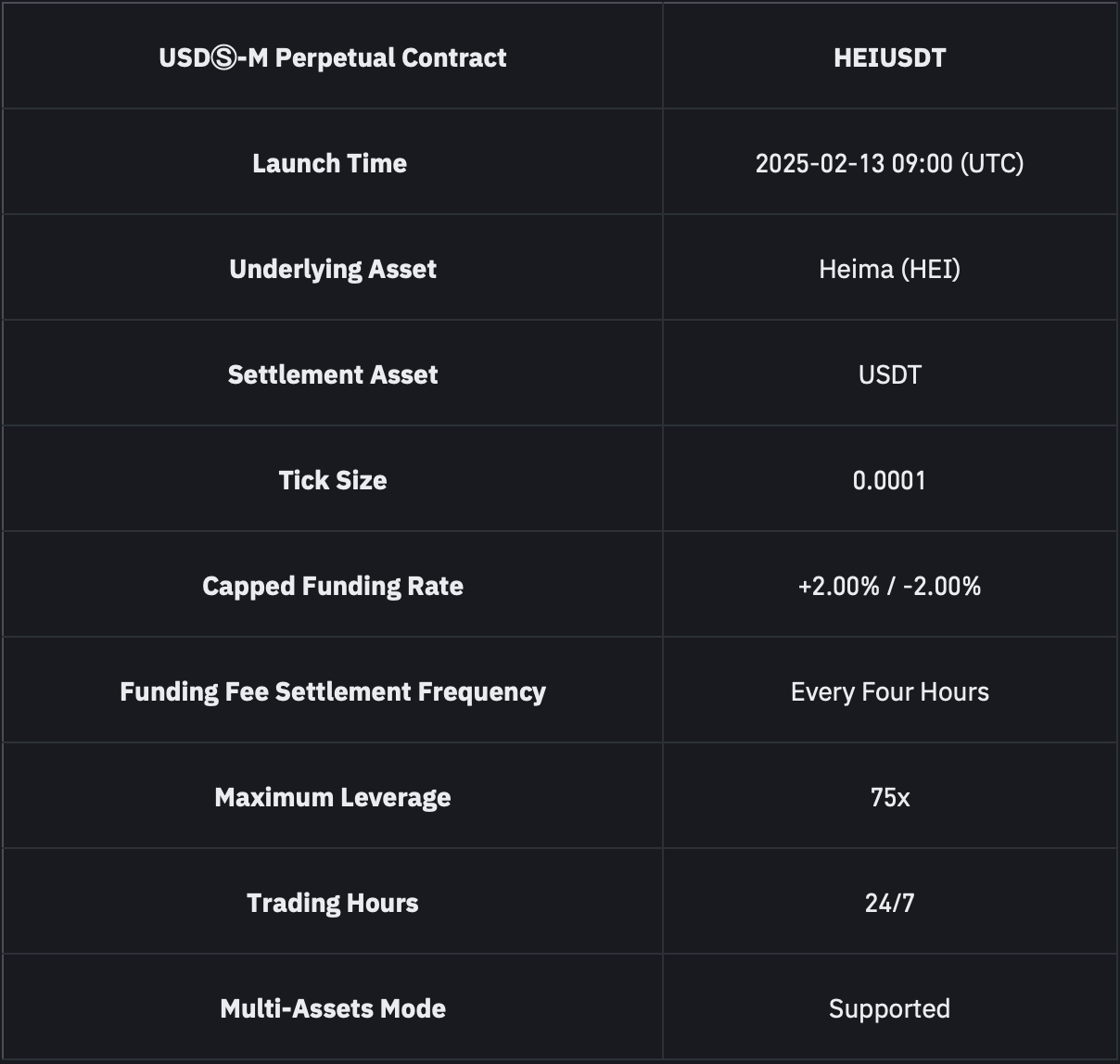Image resolution: width=1120 pixels, height=1064 pixels.
Task: Select the +2.00% / -2.00% value
Action: pyautogui.click(x=889, y=586)
